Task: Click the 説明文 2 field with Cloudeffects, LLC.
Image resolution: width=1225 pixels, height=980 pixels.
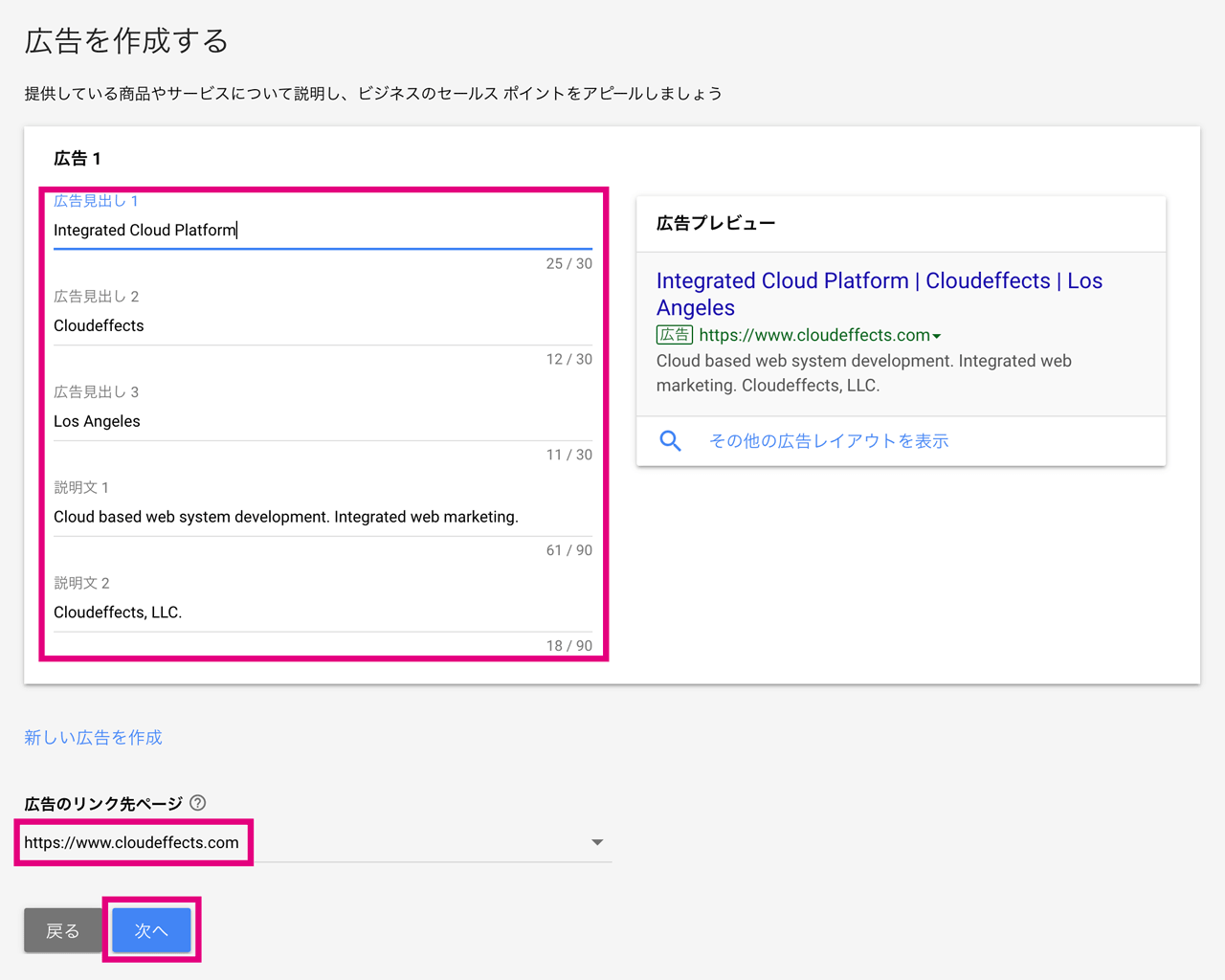Action: [x=323, y=612]
